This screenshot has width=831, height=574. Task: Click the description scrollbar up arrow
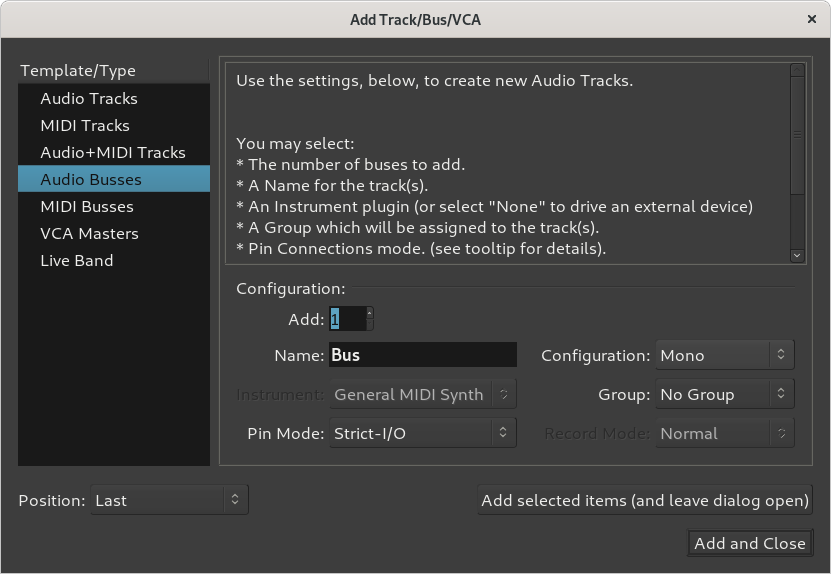click(x=797, y=70)
